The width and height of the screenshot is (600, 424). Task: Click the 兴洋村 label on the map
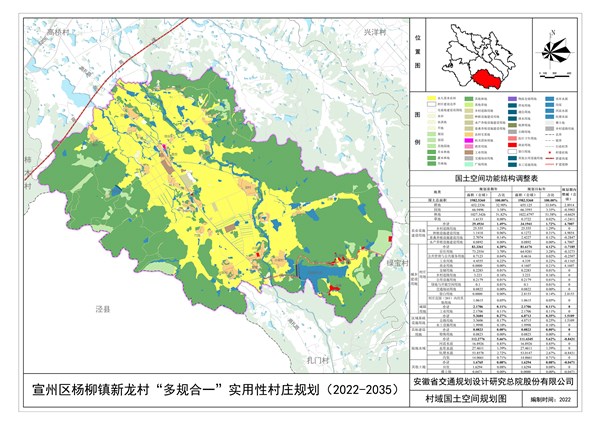pyautogui.click(x=374, y=33)
